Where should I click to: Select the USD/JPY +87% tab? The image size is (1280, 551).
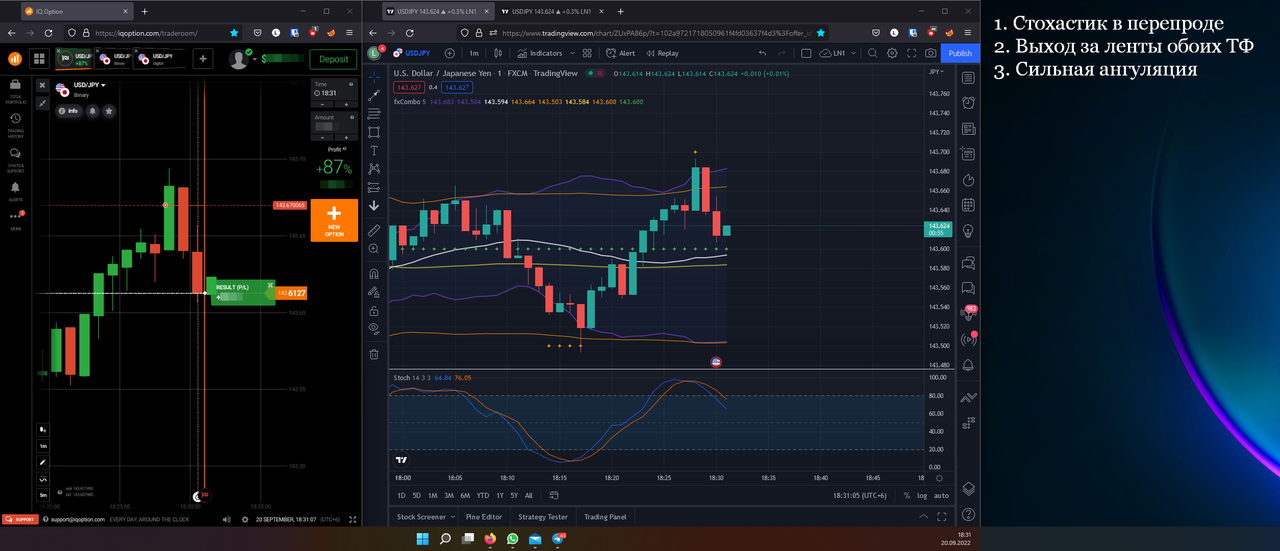tap(74, 59)
